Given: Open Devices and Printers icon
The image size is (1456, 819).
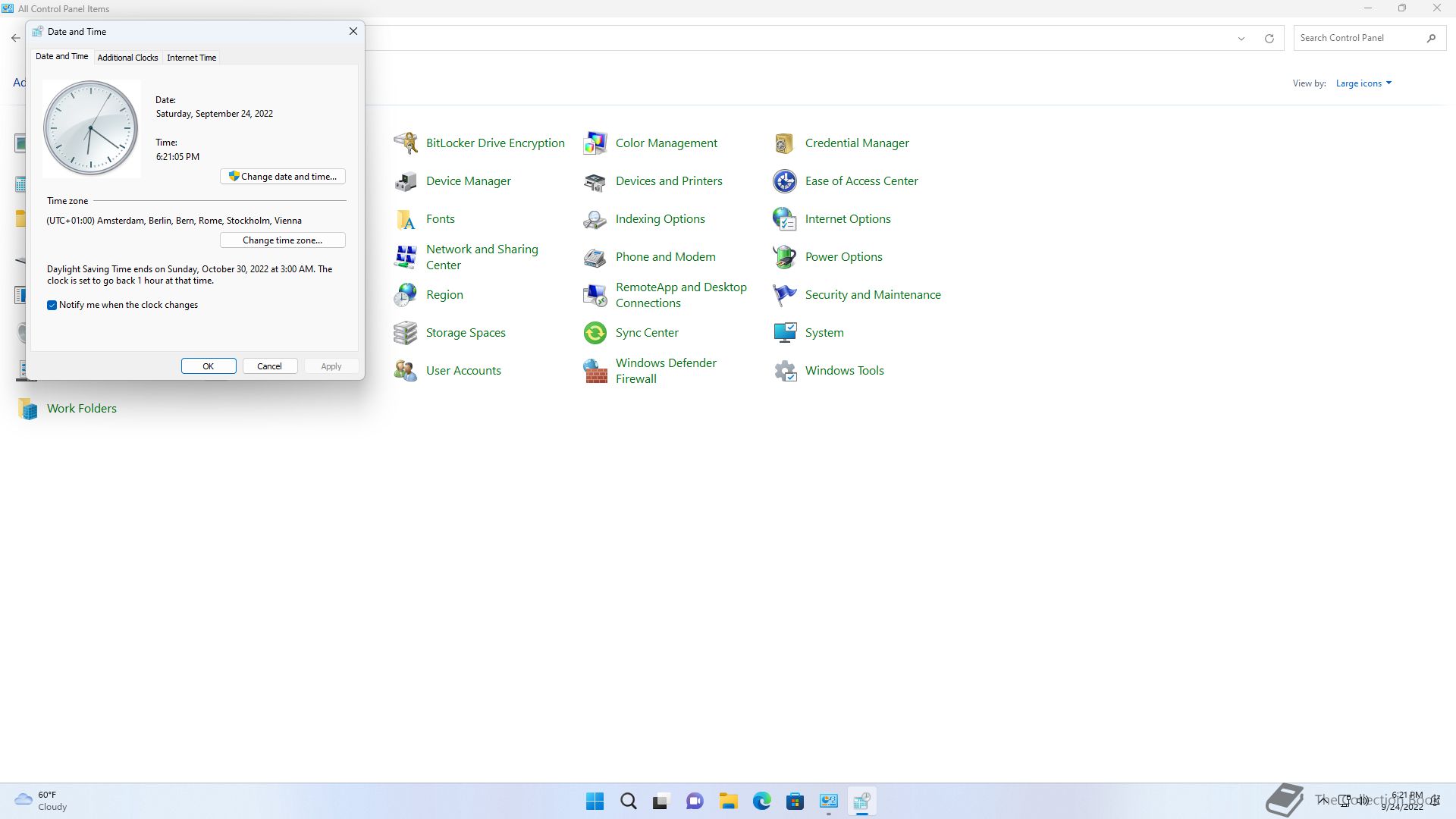Looking at the screenshot, I should coord(595,180).
